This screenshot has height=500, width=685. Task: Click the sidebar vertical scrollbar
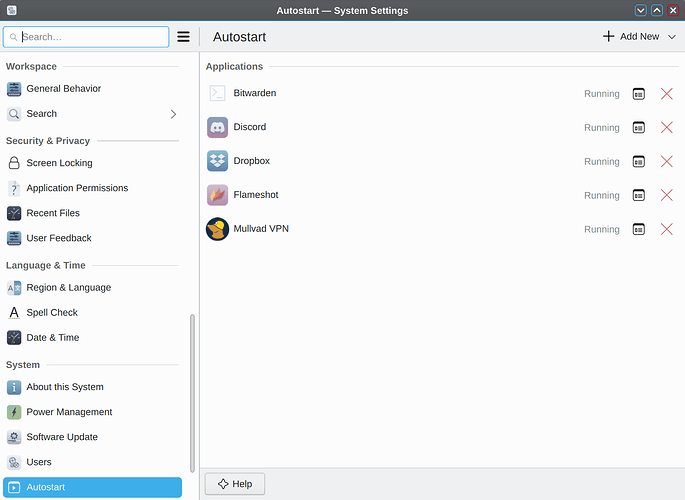pyautogui.click(x=192, y=393)
